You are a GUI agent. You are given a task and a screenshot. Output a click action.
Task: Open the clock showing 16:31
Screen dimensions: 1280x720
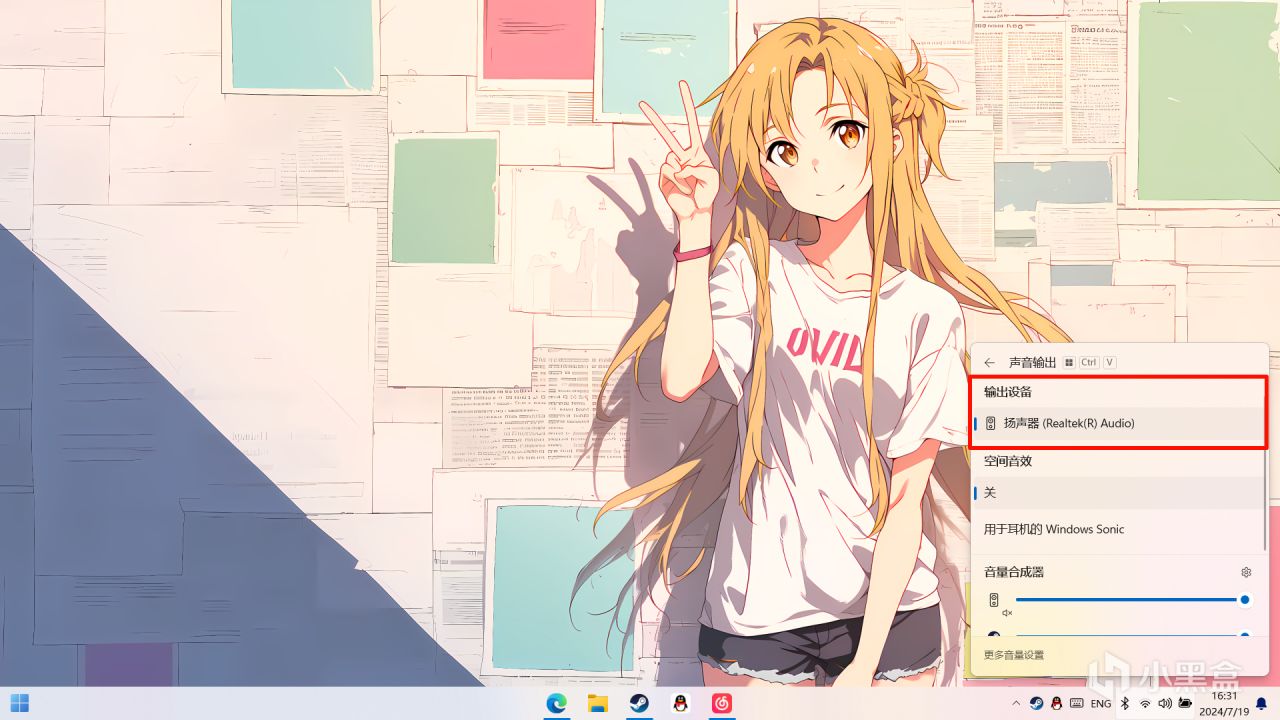(1224, 703)
